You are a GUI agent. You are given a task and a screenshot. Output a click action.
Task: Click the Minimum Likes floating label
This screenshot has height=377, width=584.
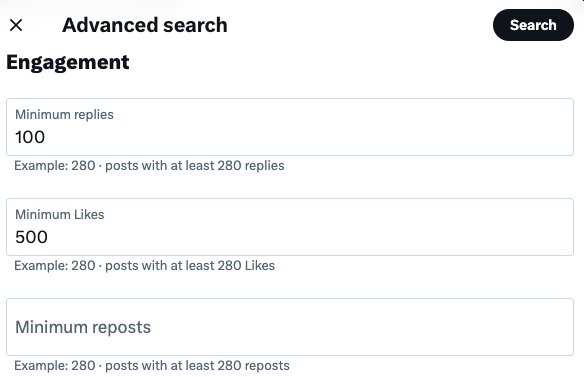click(x=60, y=214)
